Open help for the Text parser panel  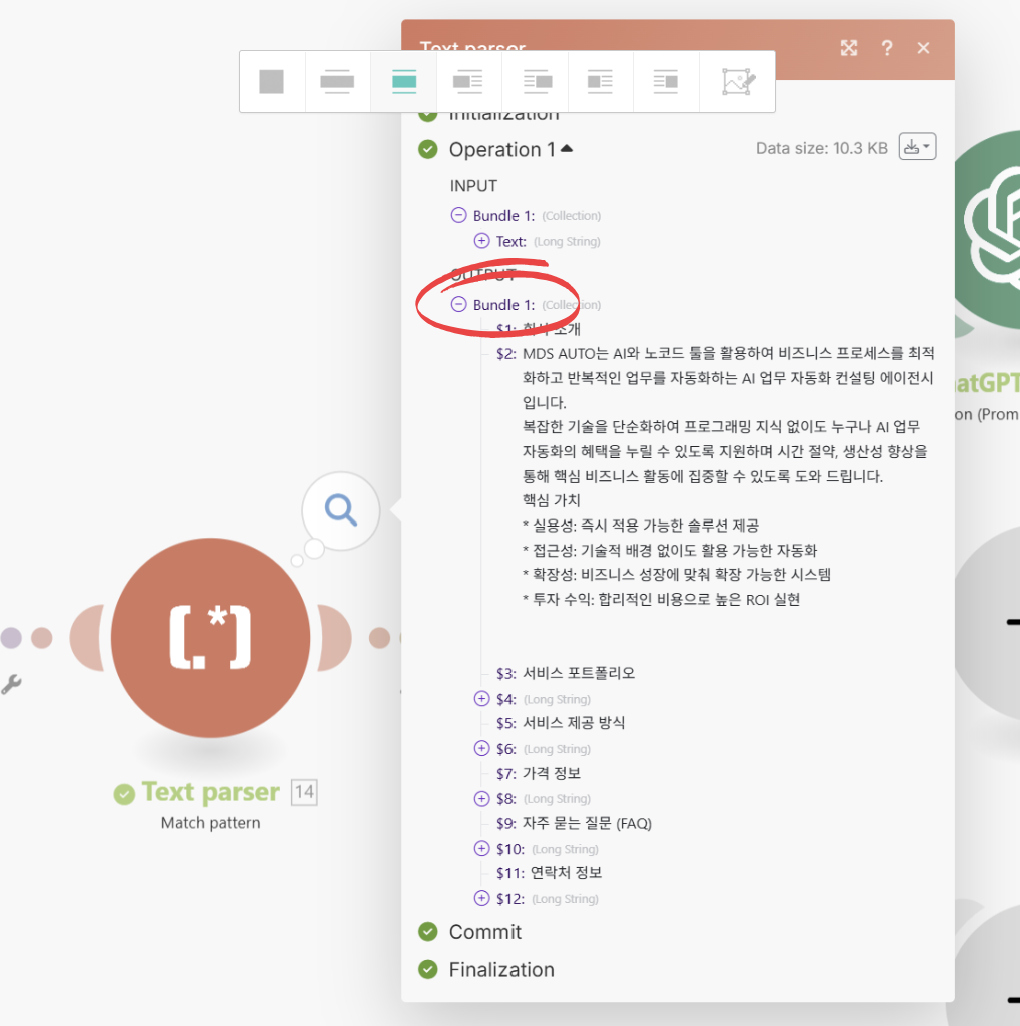[x=887, y=48]
